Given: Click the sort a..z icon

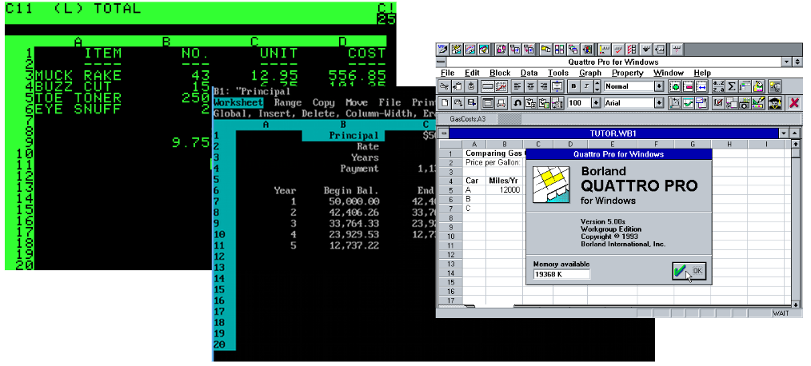Looking at the screenshot, I should [x=718, y=86].
